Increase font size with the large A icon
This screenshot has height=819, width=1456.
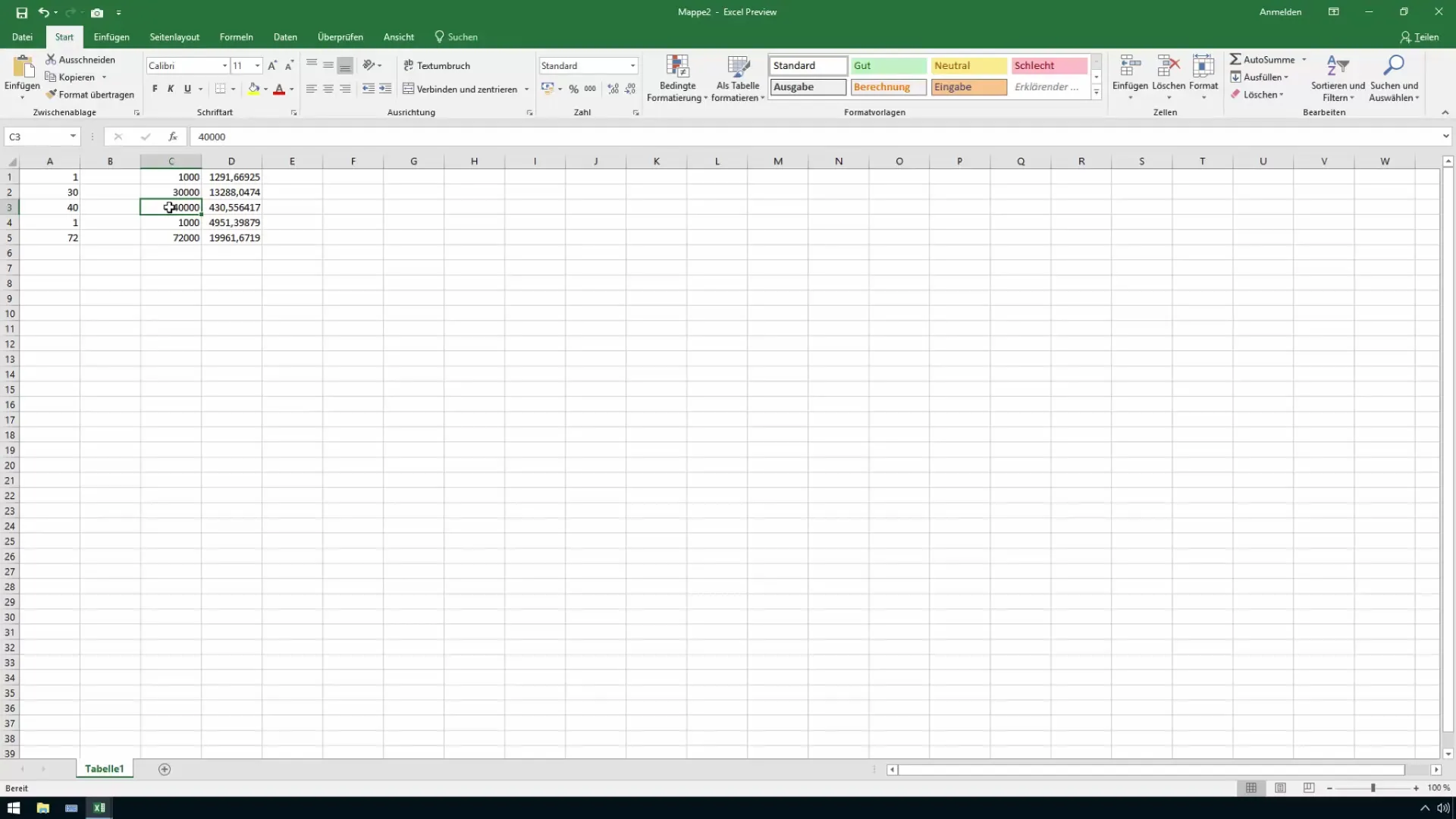tap(272, 66)
